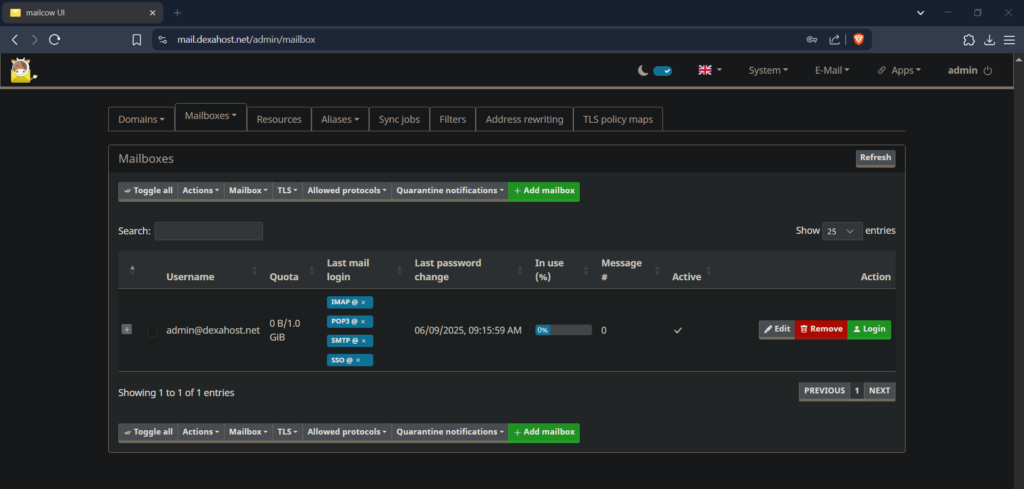Image resolution: width=1024 pixels, height=489 pixels.
Task: Edit the admin@dexahost.net mailbox
Action: click(777, 330)
